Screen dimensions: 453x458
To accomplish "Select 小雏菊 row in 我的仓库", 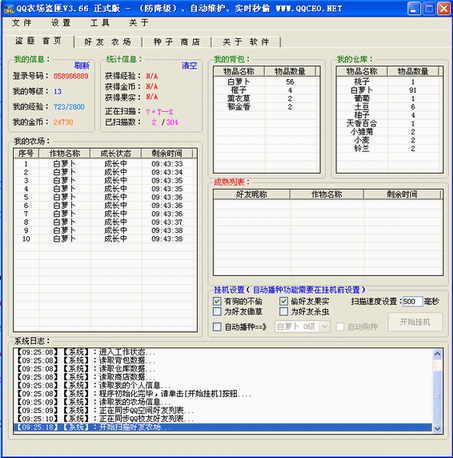I will point(389,132).
